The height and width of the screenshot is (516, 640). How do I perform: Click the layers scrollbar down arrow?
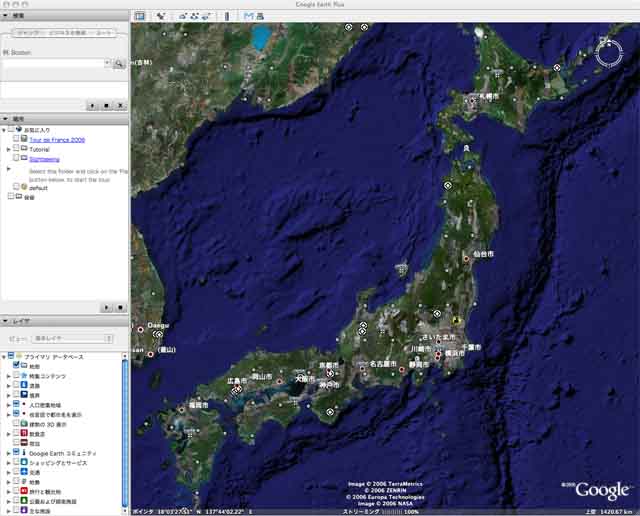click(x=125, y=510)
